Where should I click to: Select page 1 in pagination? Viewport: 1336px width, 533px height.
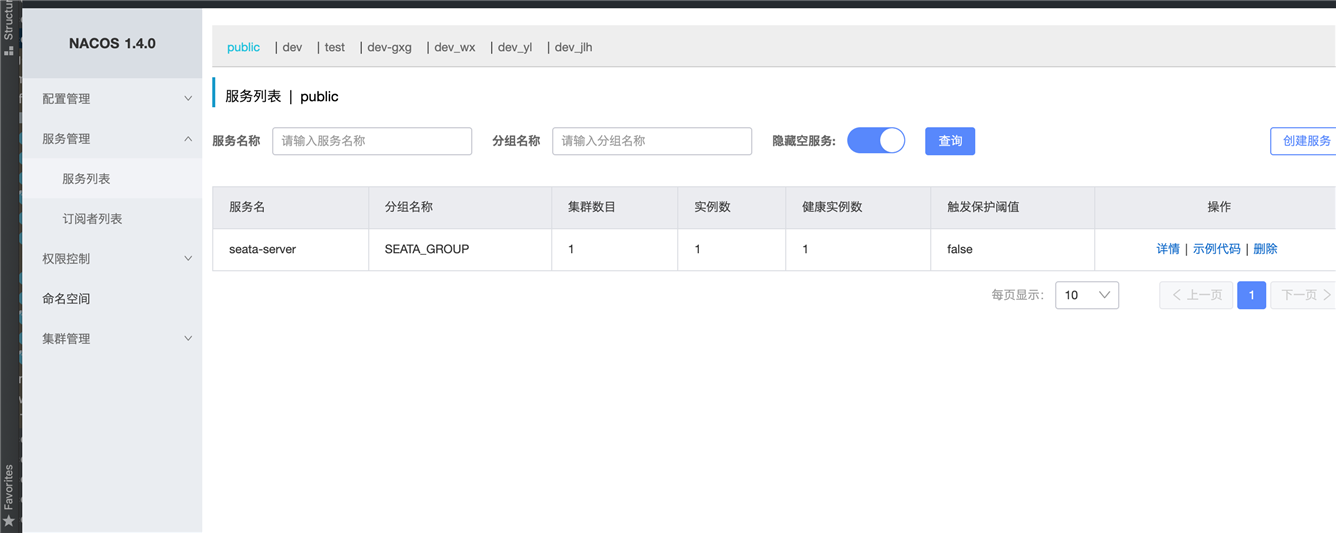coord(1252,295)
